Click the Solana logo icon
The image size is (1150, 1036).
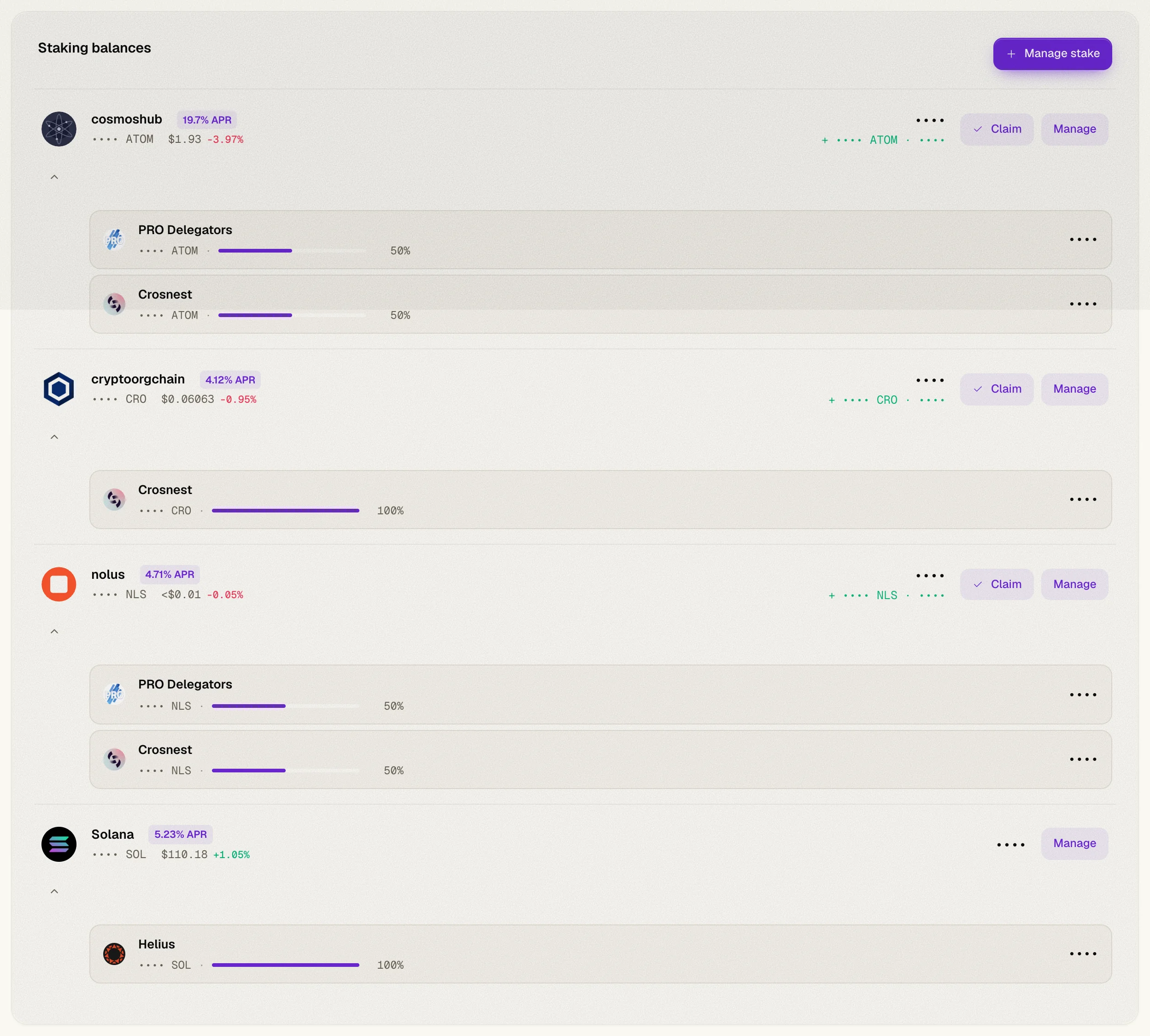[59, 844]
